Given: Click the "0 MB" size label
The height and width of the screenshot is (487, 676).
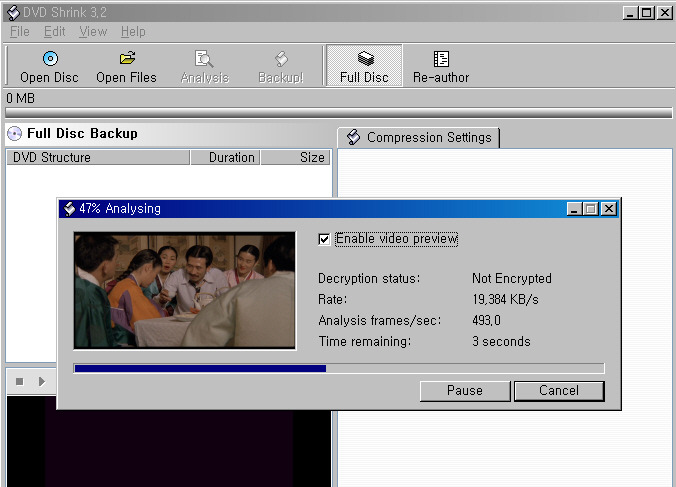Looking at the screenshot, I should pos(20,98).
